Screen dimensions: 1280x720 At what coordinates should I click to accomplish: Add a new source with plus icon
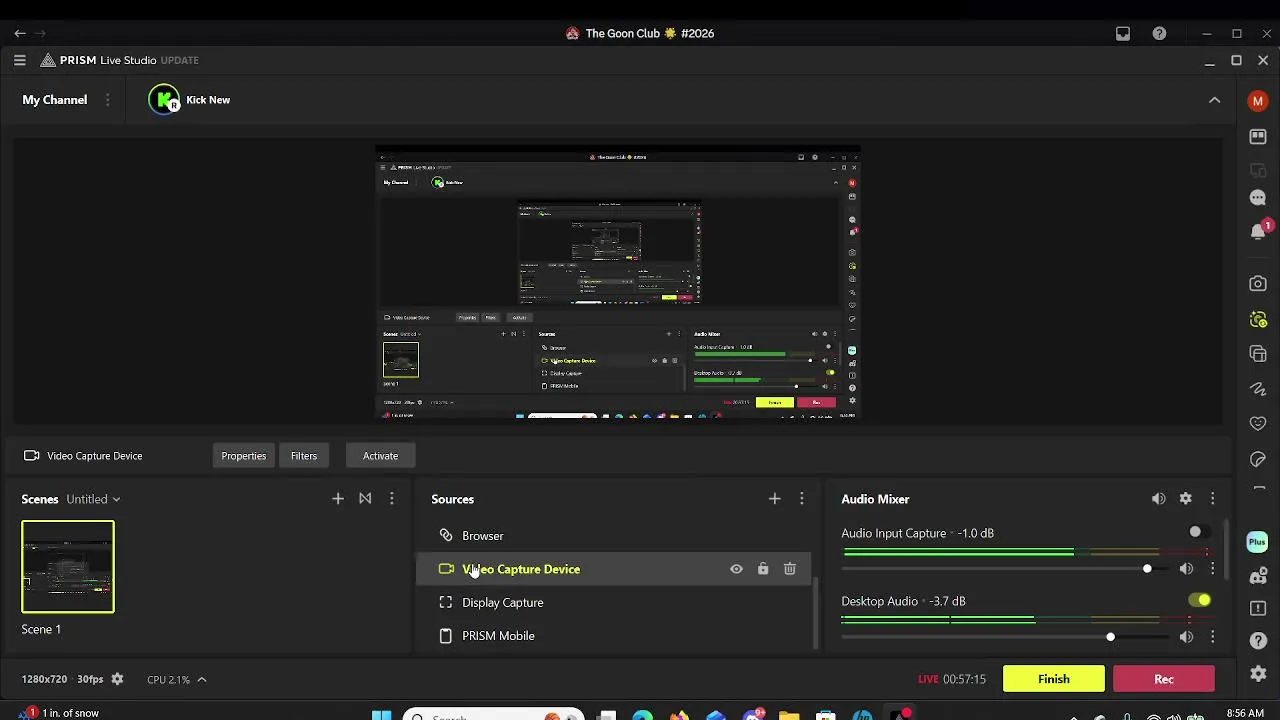tap(774, 498)
